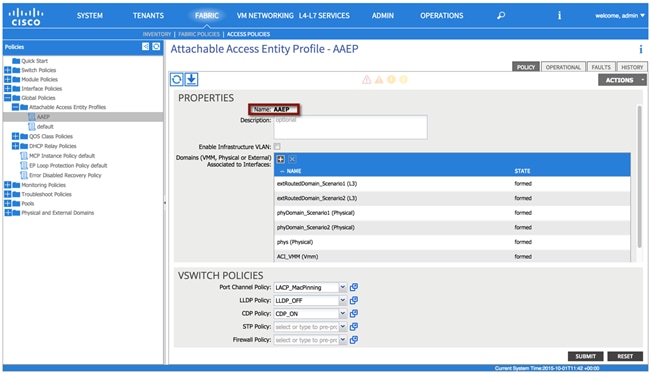This screenshot has height=374, width=651.
Task: Collapse Attachable Access Entity Profiles node
Action: pyautogui.click(x=15, y=107)
